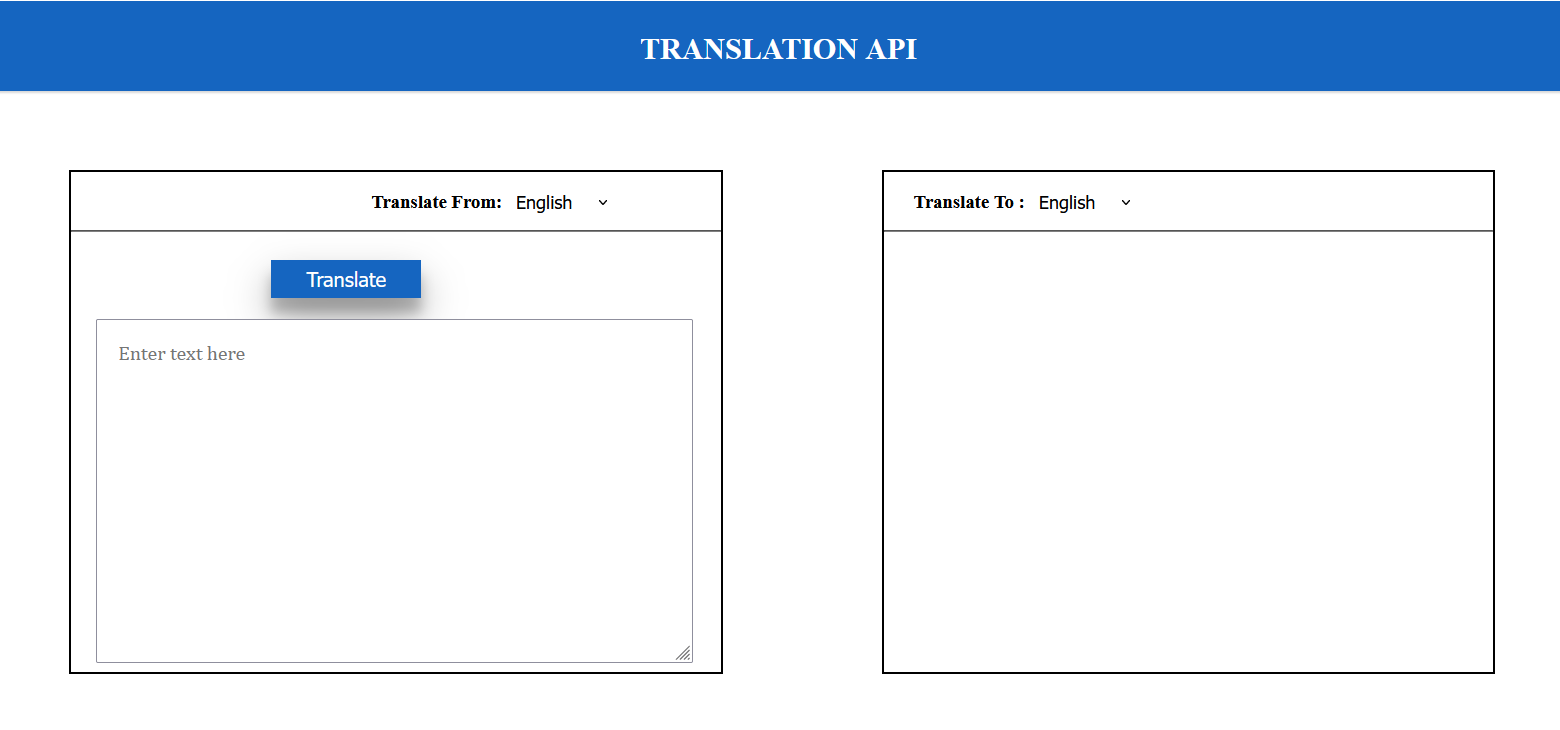Expand the chevron beside English source language
This screenshot has width=1560, height=730.
coord(602,202)
